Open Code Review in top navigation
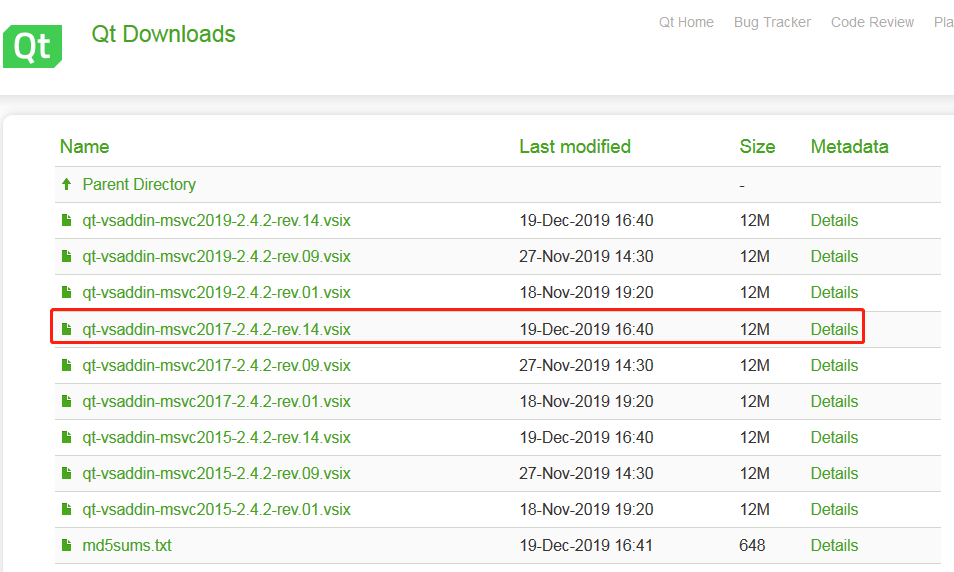Screen dimensions: 954x572 point(872,23)
